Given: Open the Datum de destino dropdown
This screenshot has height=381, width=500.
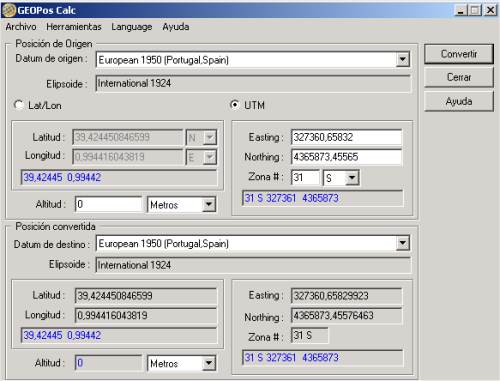Looking at the screenshot, I should click(402, 243).
